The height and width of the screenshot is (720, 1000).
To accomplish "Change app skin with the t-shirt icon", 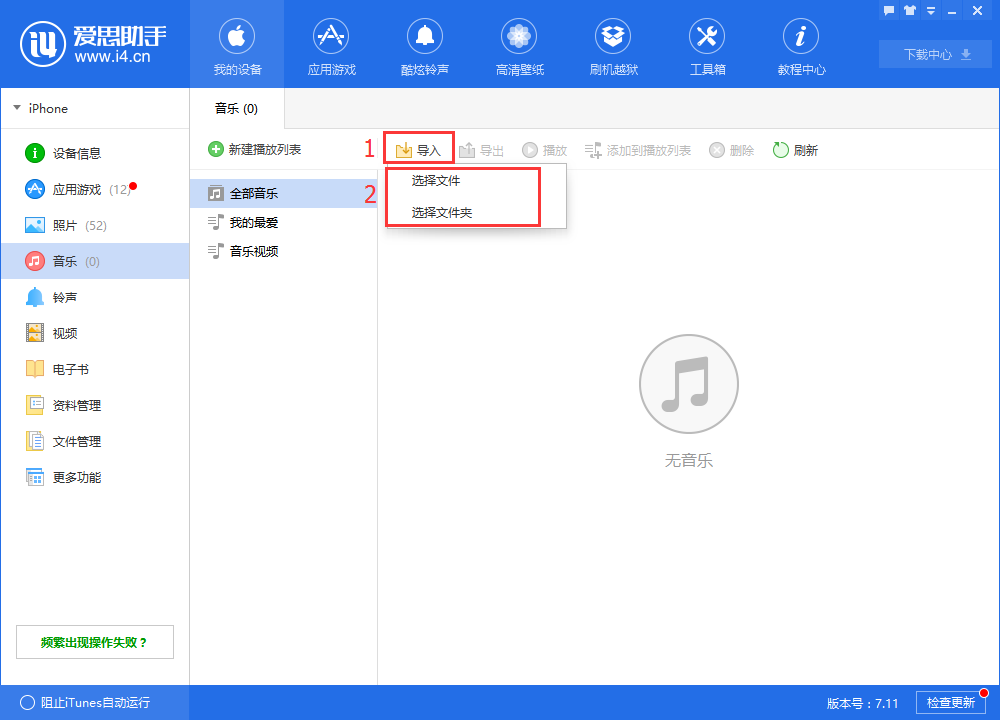I will click(x=909, y=10).
